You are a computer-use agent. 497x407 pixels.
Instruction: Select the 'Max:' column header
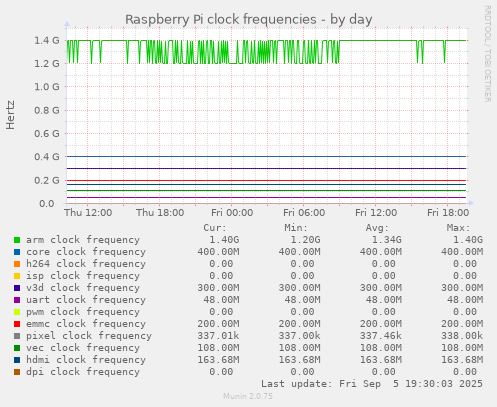point(459,228)
